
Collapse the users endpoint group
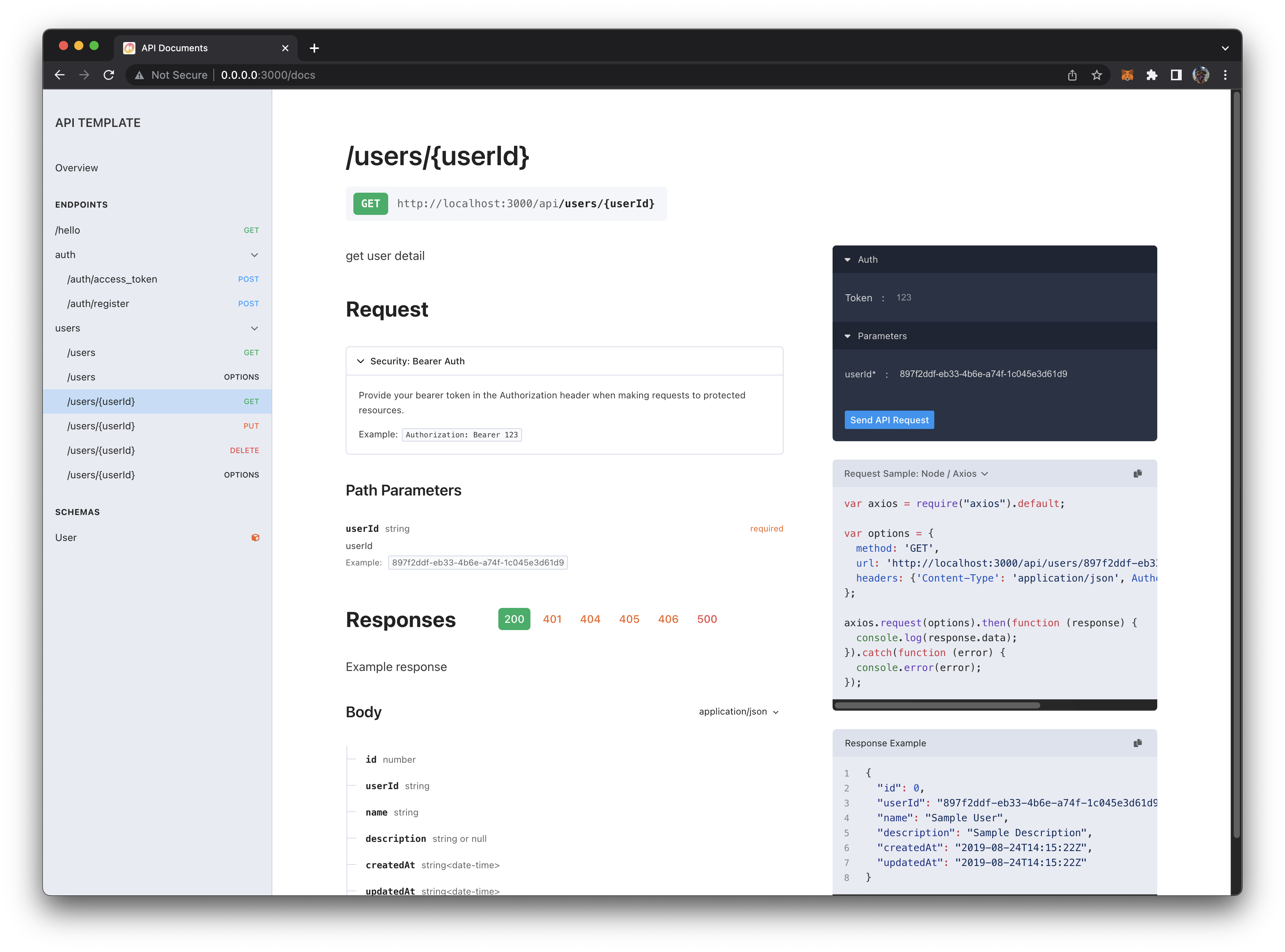click(254, 328)
